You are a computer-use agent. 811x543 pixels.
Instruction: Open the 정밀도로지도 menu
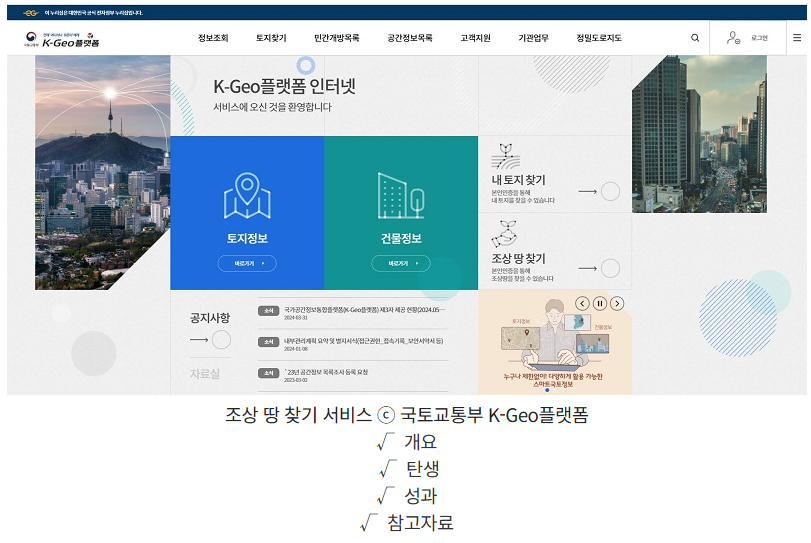click(x=599, y=38)
